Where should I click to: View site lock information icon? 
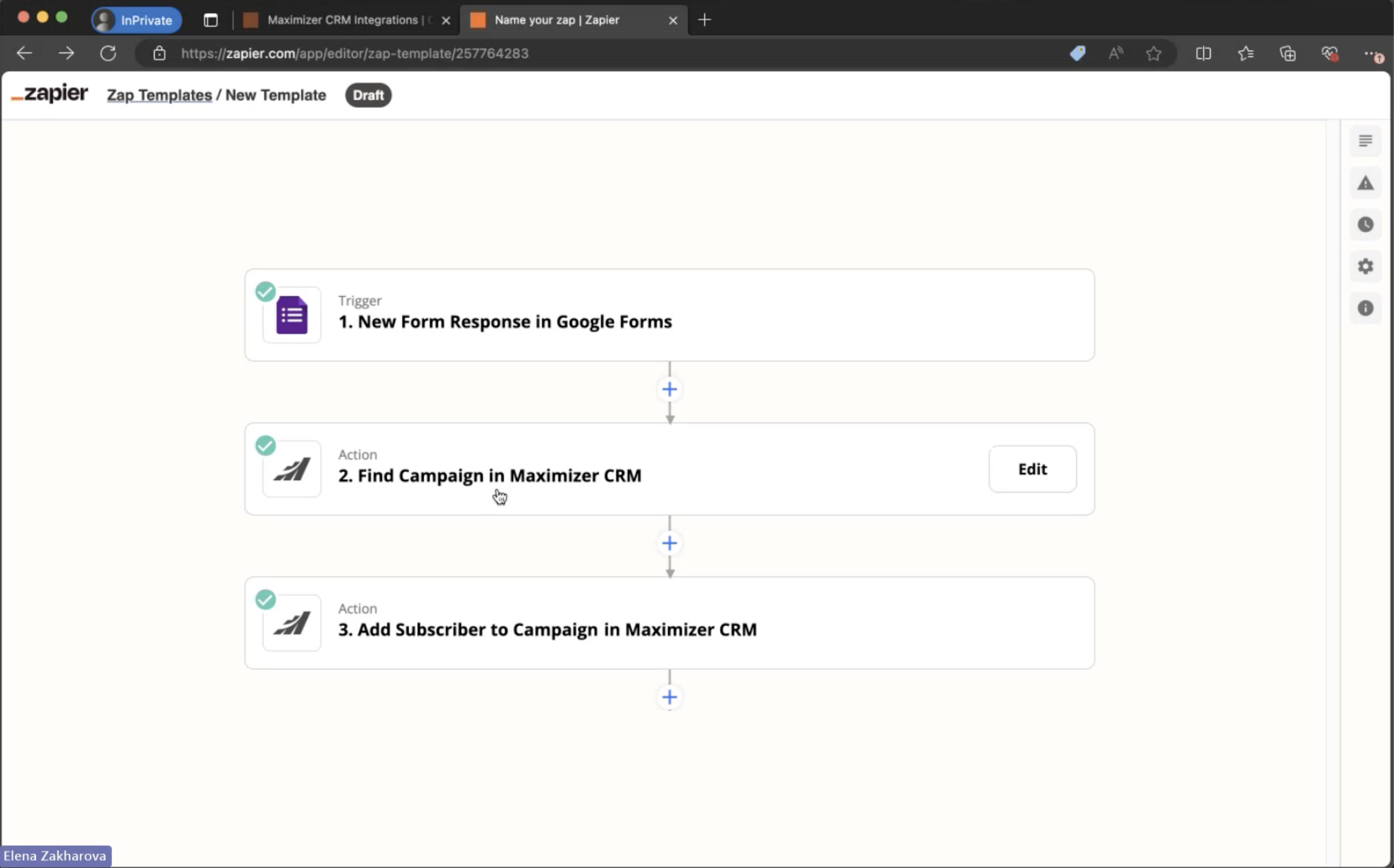(159, 53)
